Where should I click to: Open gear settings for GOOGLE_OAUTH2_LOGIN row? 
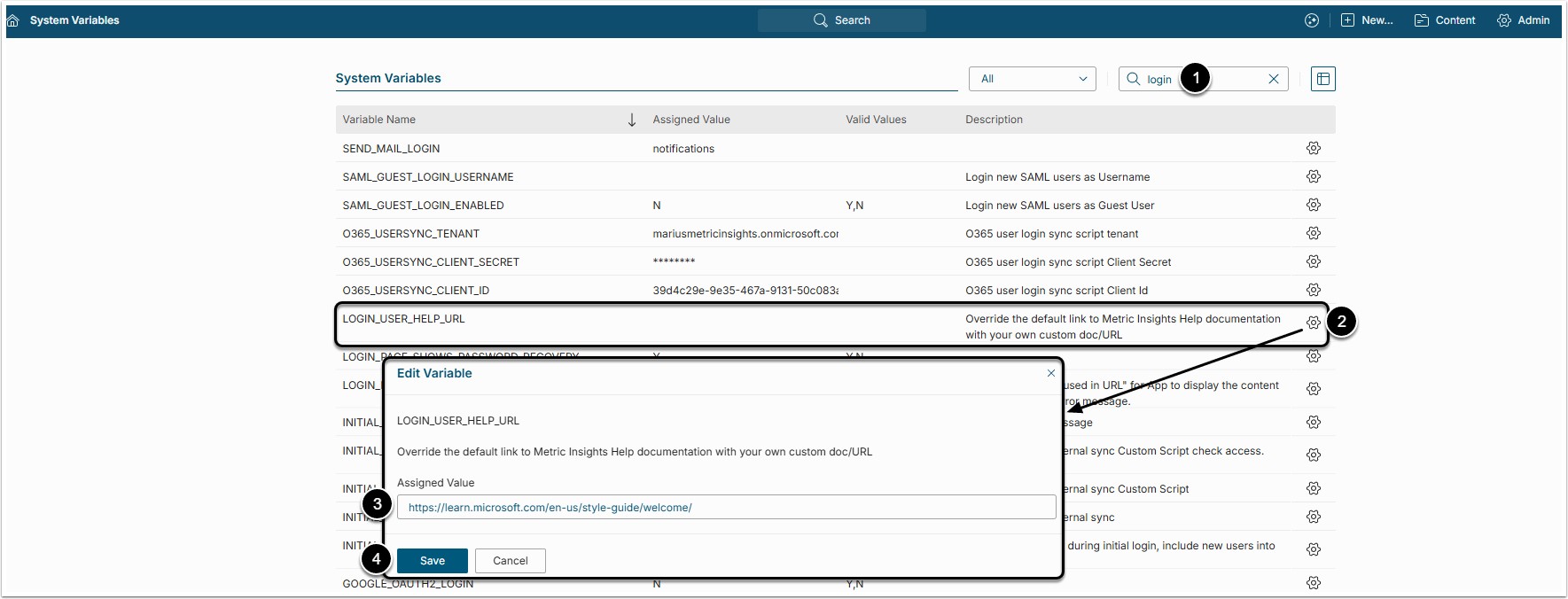point(1314,583)
